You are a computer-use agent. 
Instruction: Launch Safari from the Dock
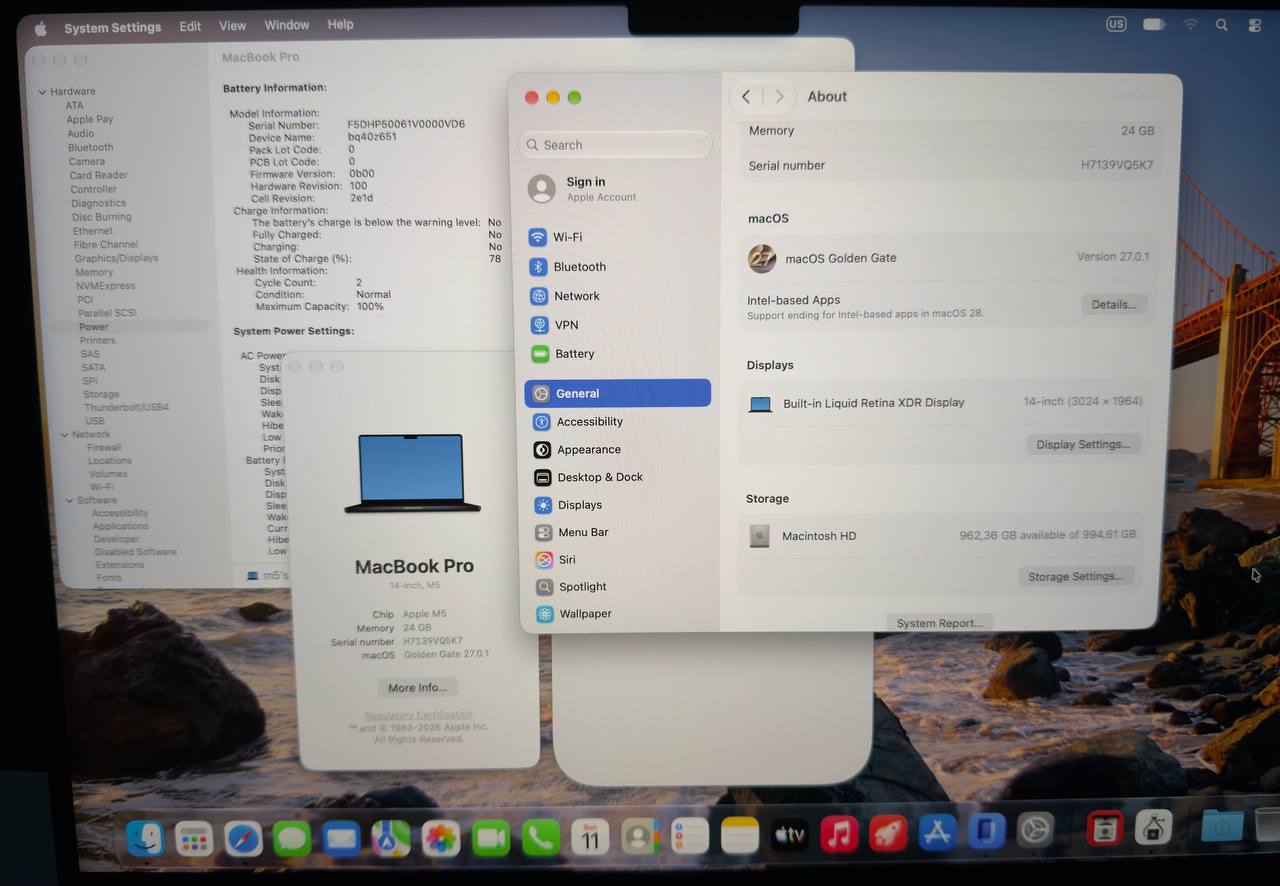click(x=243, y=838)
